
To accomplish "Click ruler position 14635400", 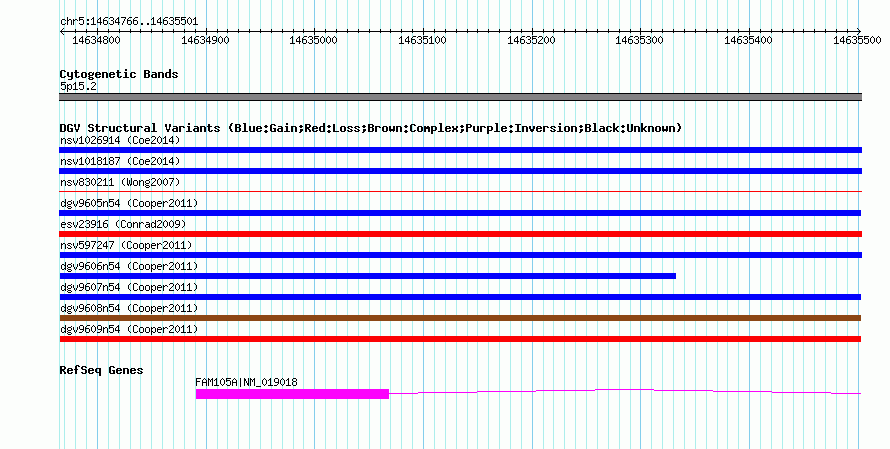I will (748, 40).
